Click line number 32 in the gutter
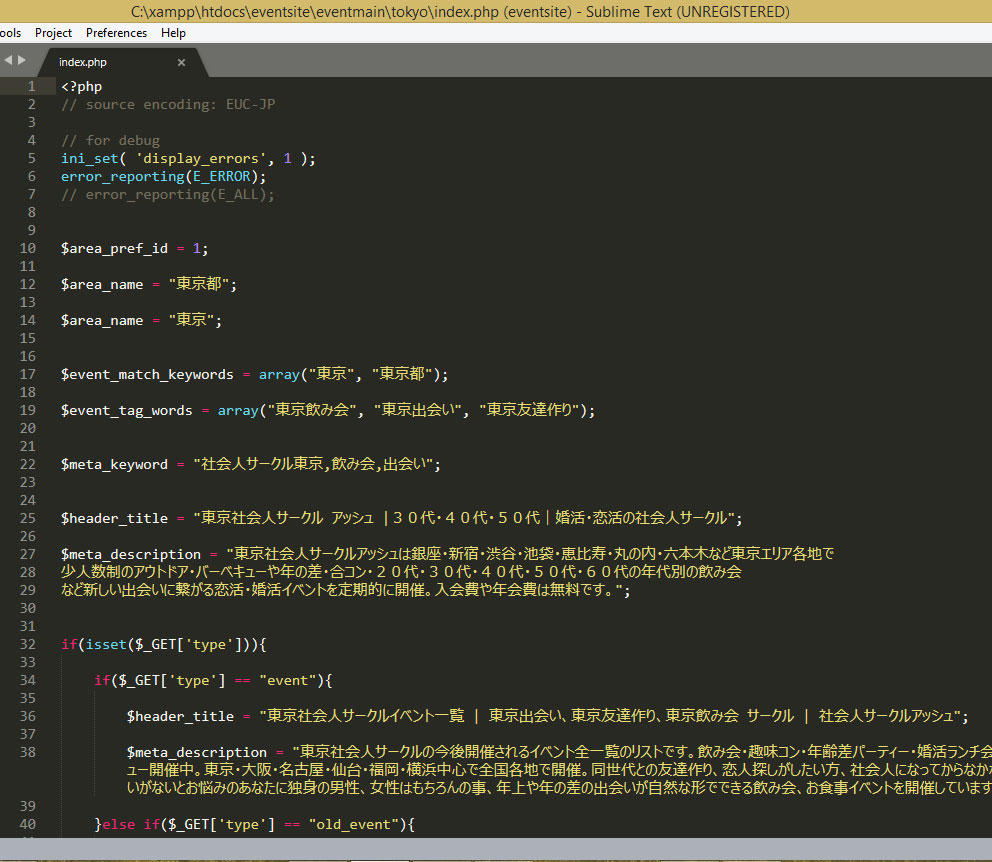The width and height of the screenshot is (992, 862). (x=28, y=644)
